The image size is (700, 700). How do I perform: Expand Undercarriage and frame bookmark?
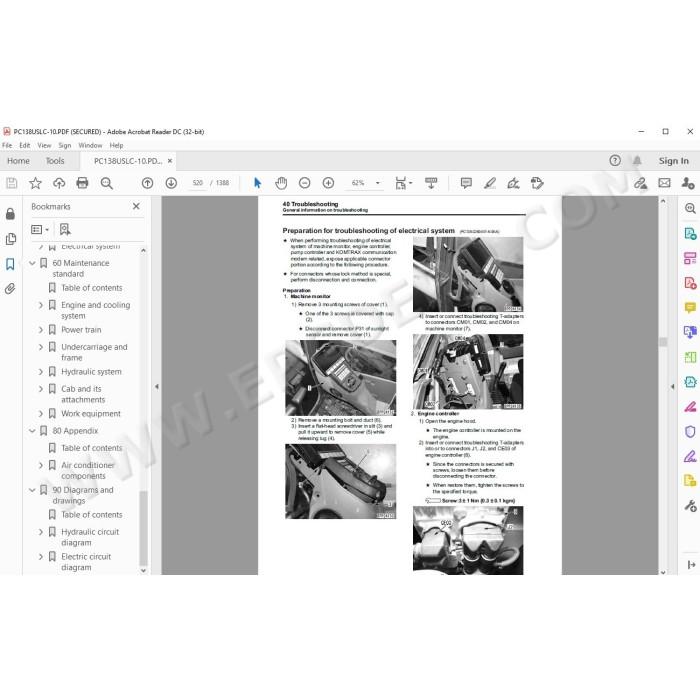coord(41,347)
